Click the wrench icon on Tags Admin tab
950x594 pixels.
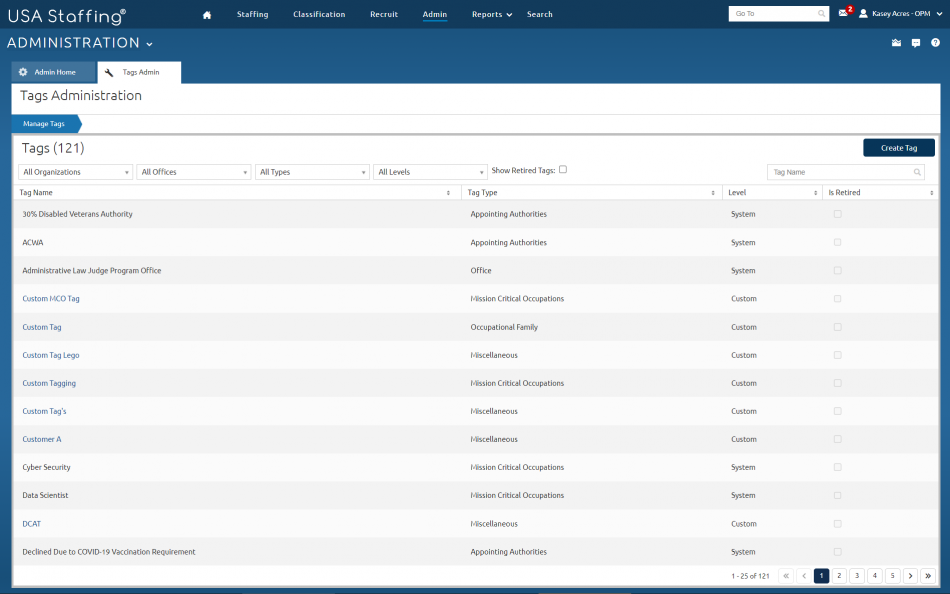109,72
